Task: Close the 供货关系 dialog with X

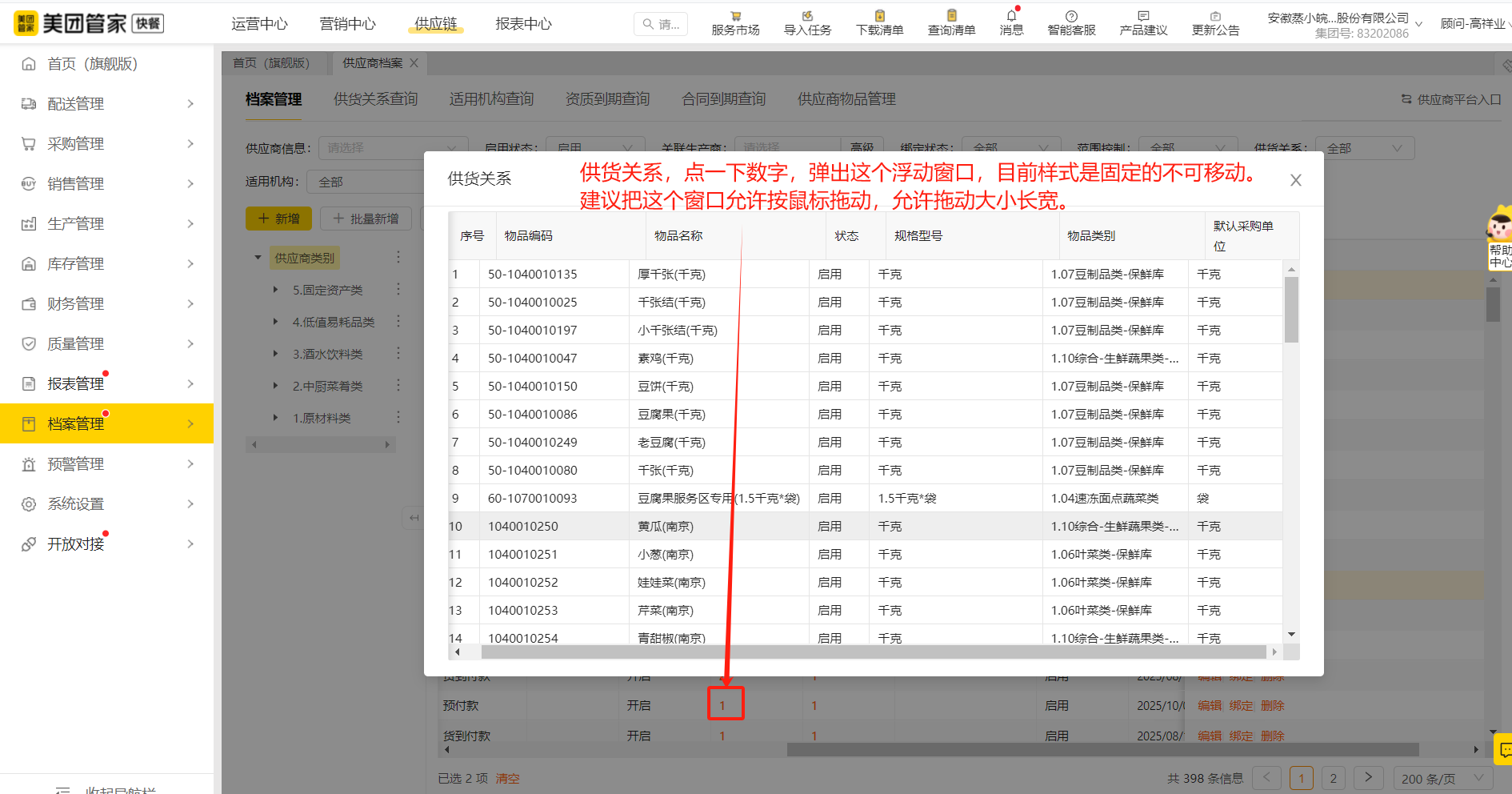Action: (1296, 181)
